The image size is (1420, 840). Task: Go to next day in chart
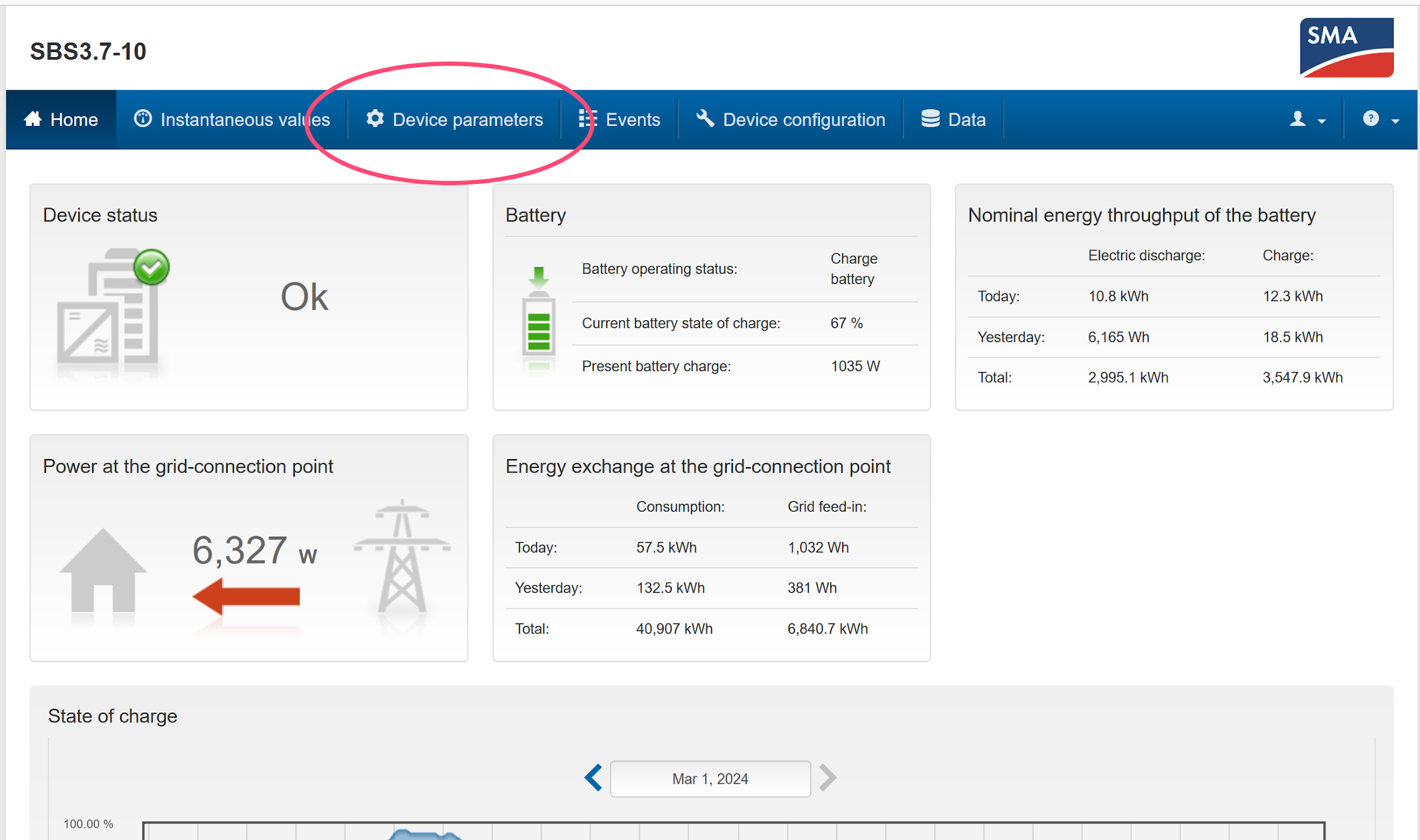point(828,778)
